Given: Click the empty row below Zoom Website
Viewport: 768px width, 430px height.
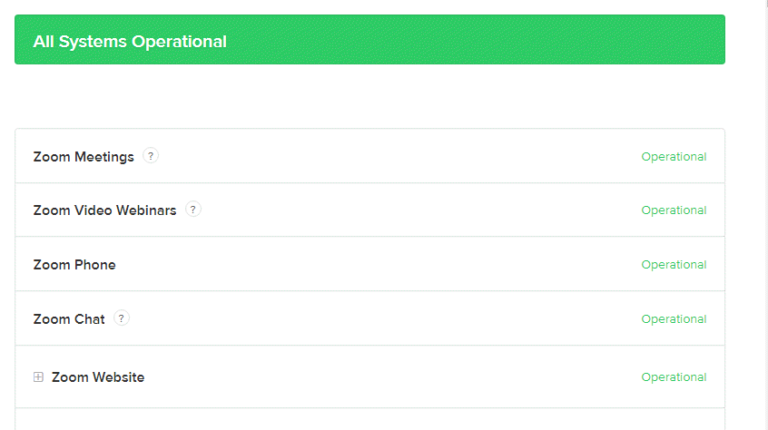Looking at the screenshot, I should pyautogui.click(x=369, y=419).
